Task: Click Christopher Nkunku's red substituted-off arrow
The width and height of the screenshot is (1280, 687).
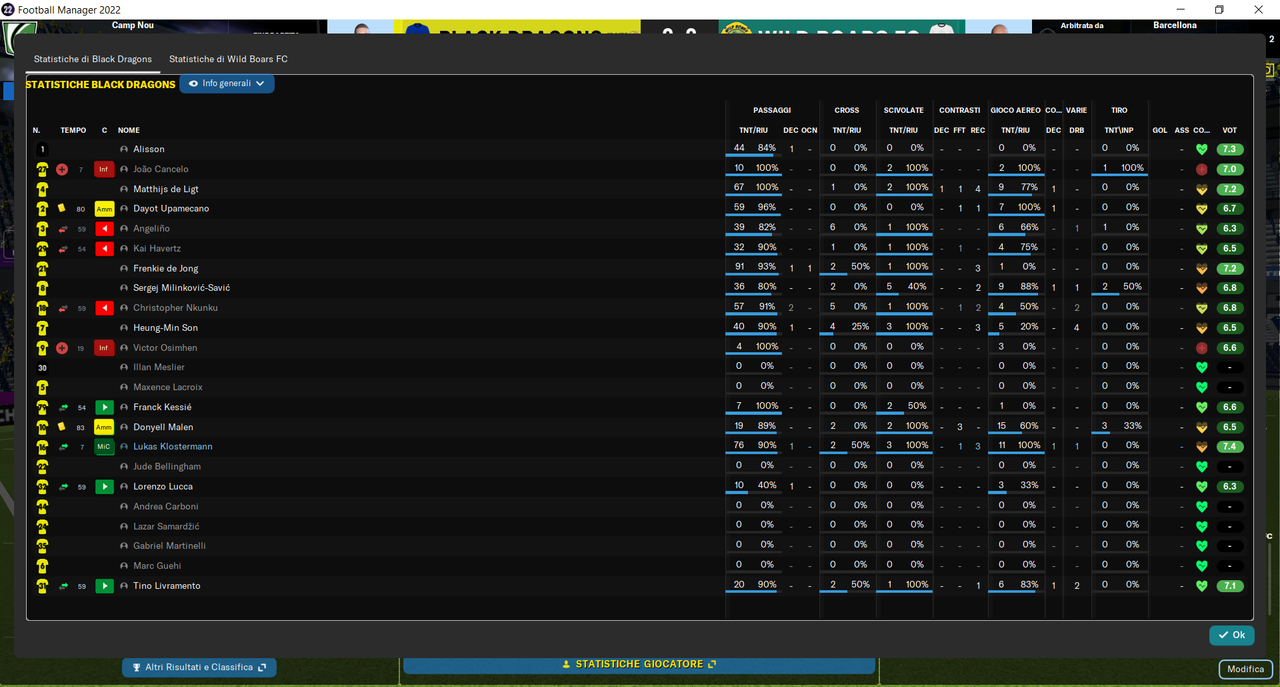Action: [104, 308]
